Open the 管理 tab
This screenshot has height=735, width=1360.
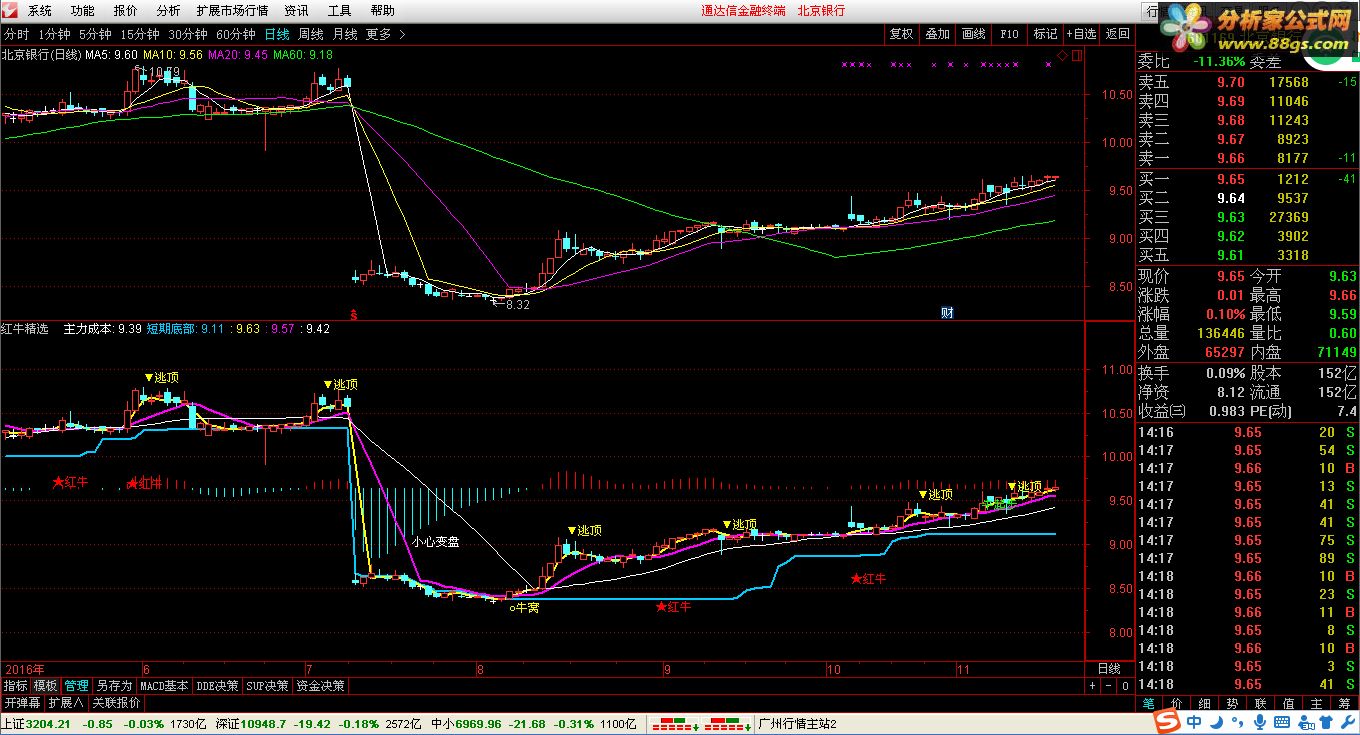click(76, 686)
